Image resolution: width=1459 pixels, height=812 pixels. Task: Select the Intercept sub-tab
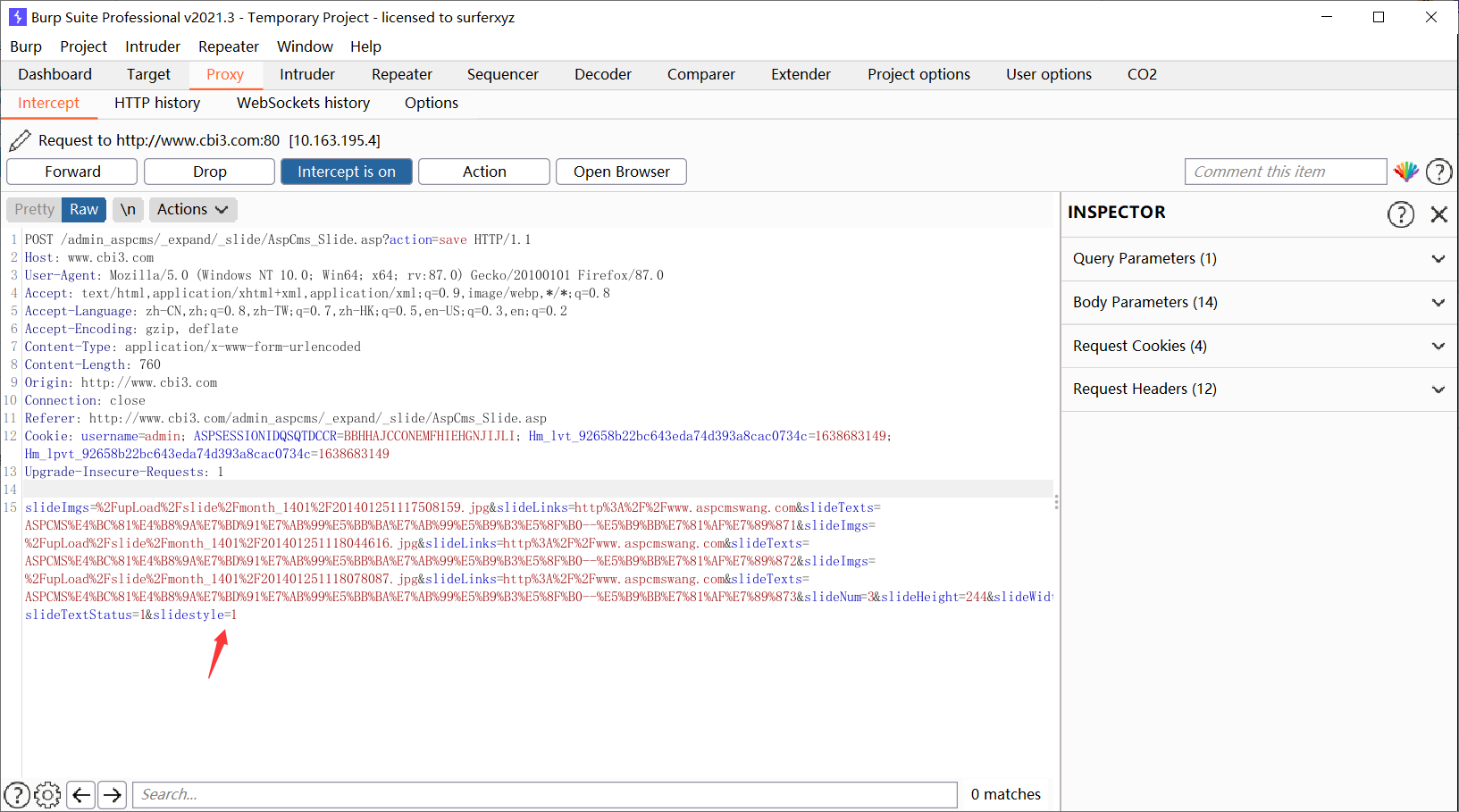(48, 103)
